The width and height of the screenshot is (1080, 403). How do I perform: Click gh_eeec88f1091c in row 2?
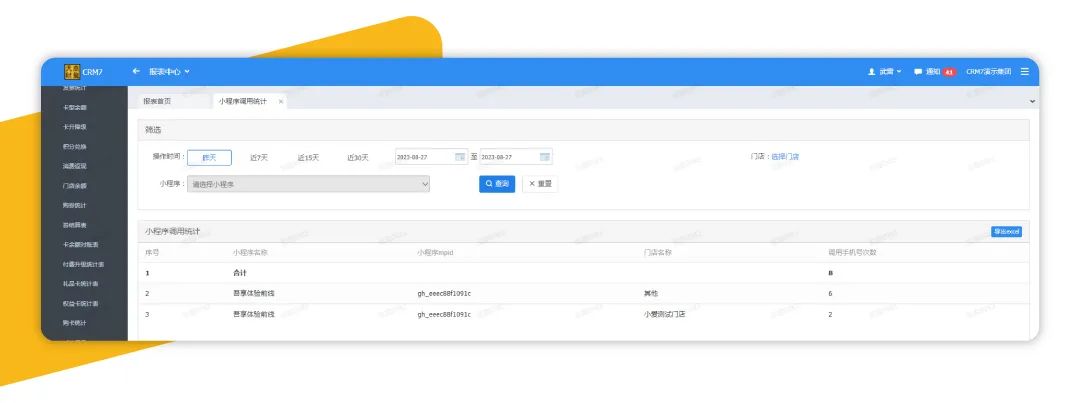pyautogui.click(x=444, y=294)
